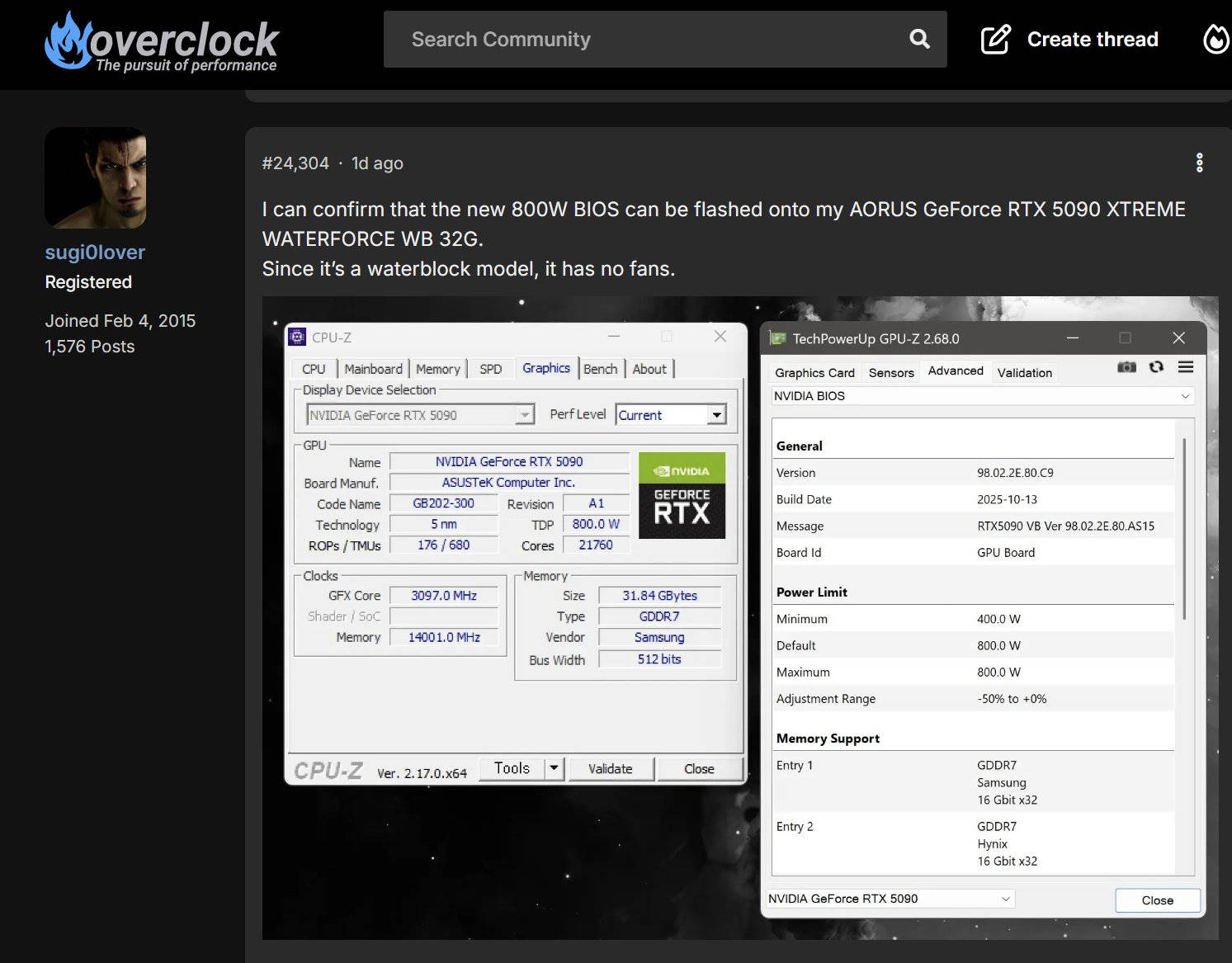Click the Tools dropdown arrow in CPU-Z
This screenshot has width=1232, height=963.
coord(555,768)
